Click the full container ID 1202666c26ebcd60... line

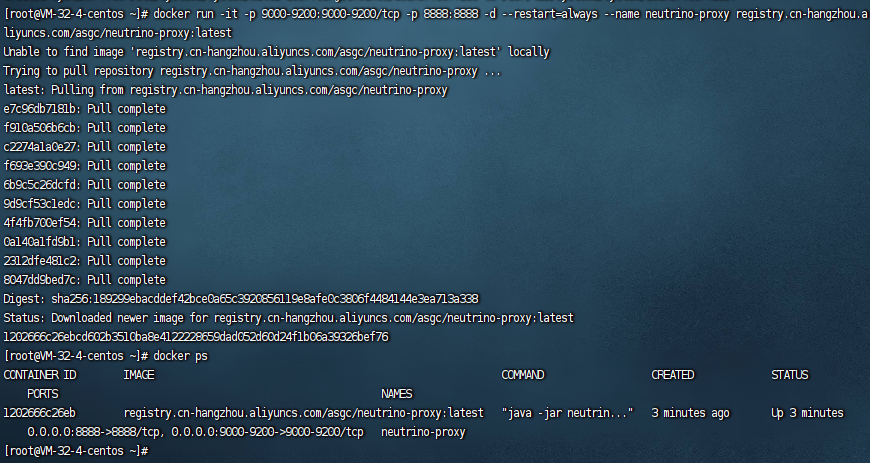click(196, 336)
